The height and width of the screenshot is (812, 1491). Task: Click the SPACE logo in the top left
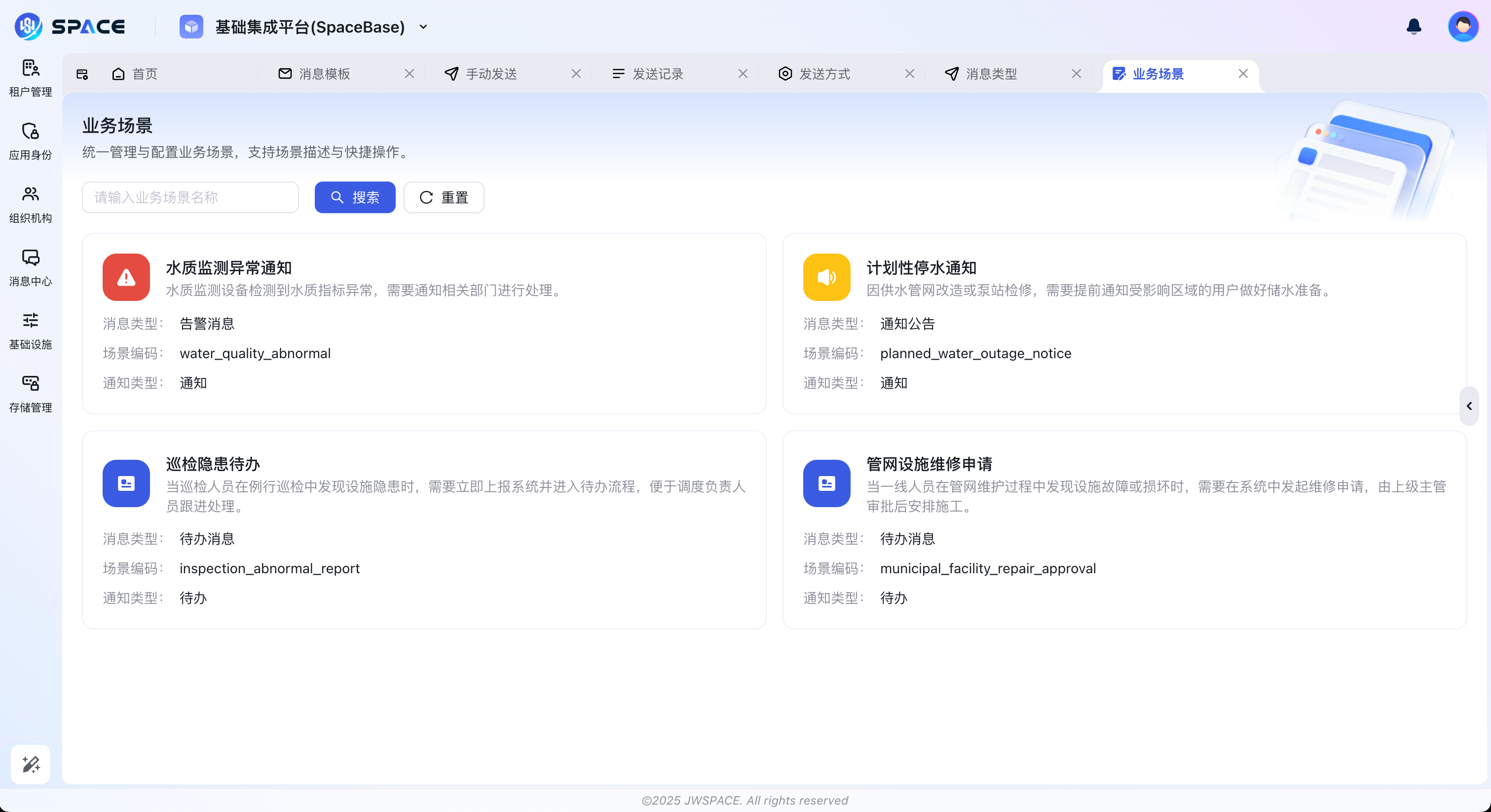point(70,26)
